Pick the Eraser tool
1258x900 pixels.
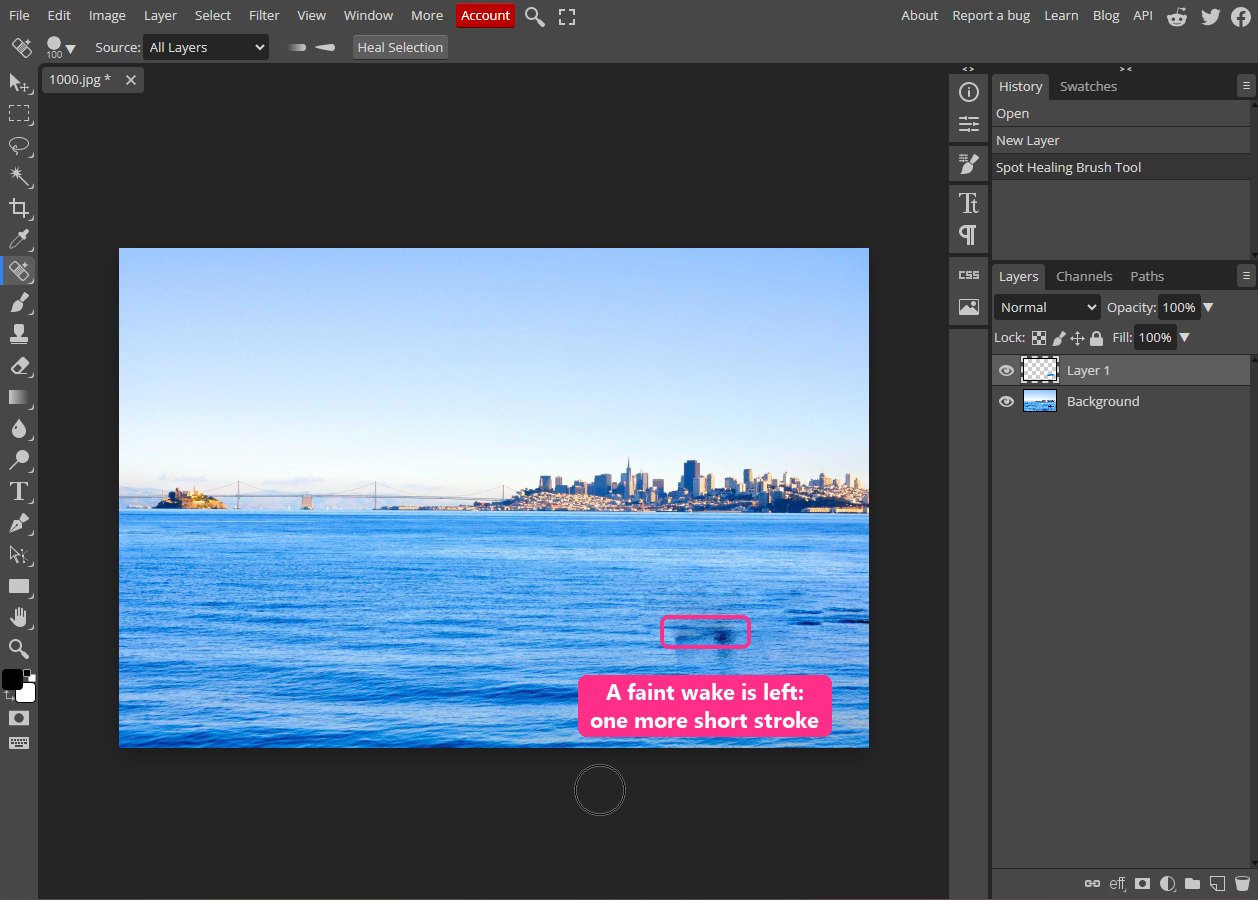pos(19,366)
